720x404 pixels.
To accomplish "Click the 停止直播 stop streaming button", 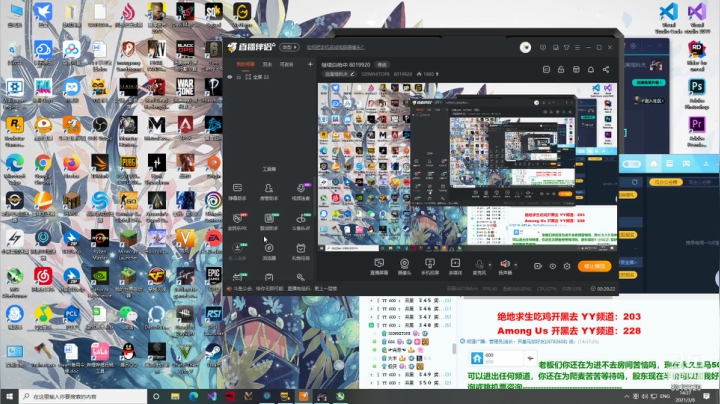I will [x=594, y=266].
